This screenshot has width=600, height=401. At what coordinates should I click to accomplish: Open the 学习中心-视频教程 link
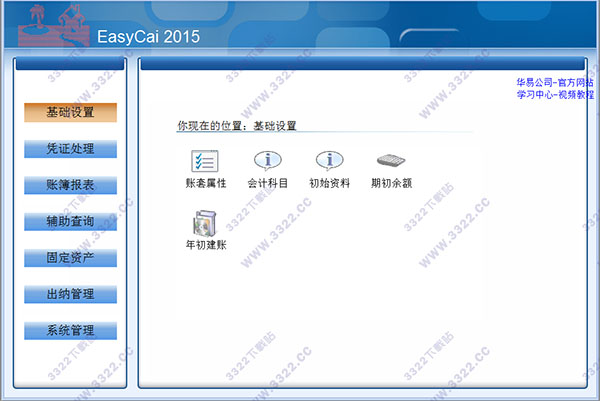[x=555, y=95]
